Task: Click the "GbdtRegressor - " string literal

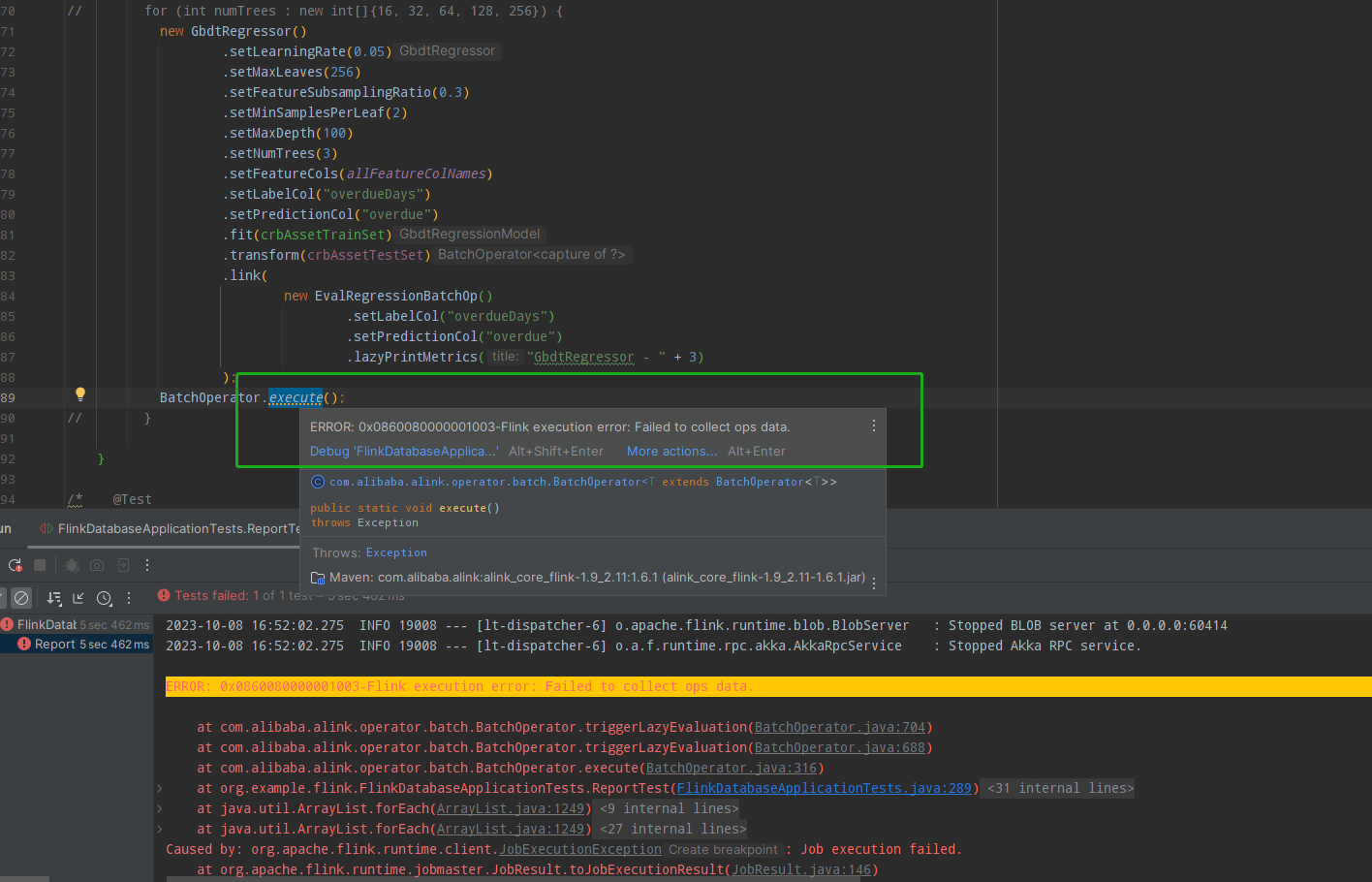Action: click(x=596, y=357)
